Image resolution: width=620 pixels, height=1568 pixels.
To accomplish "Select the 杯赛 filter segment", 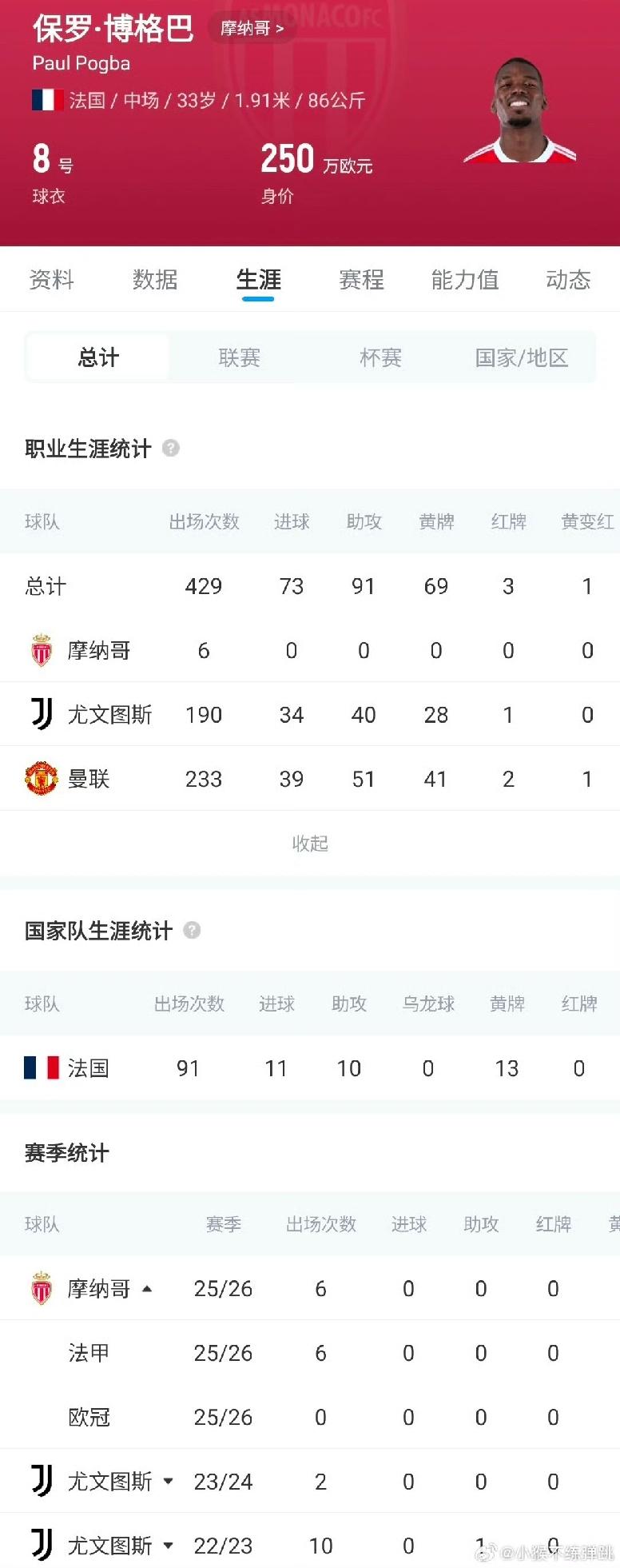I will (x=380, y=357).
